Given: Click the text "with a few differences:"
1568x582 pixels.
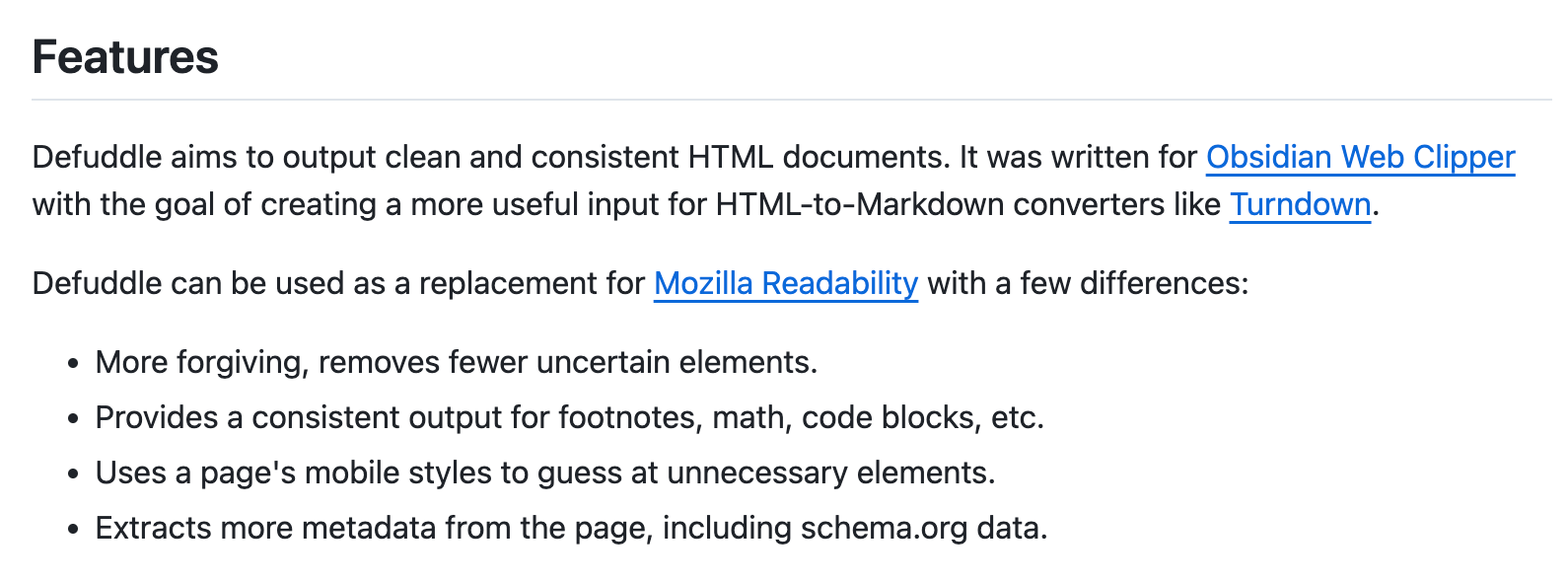Looking at the screenshot, I should point(1088,283).
